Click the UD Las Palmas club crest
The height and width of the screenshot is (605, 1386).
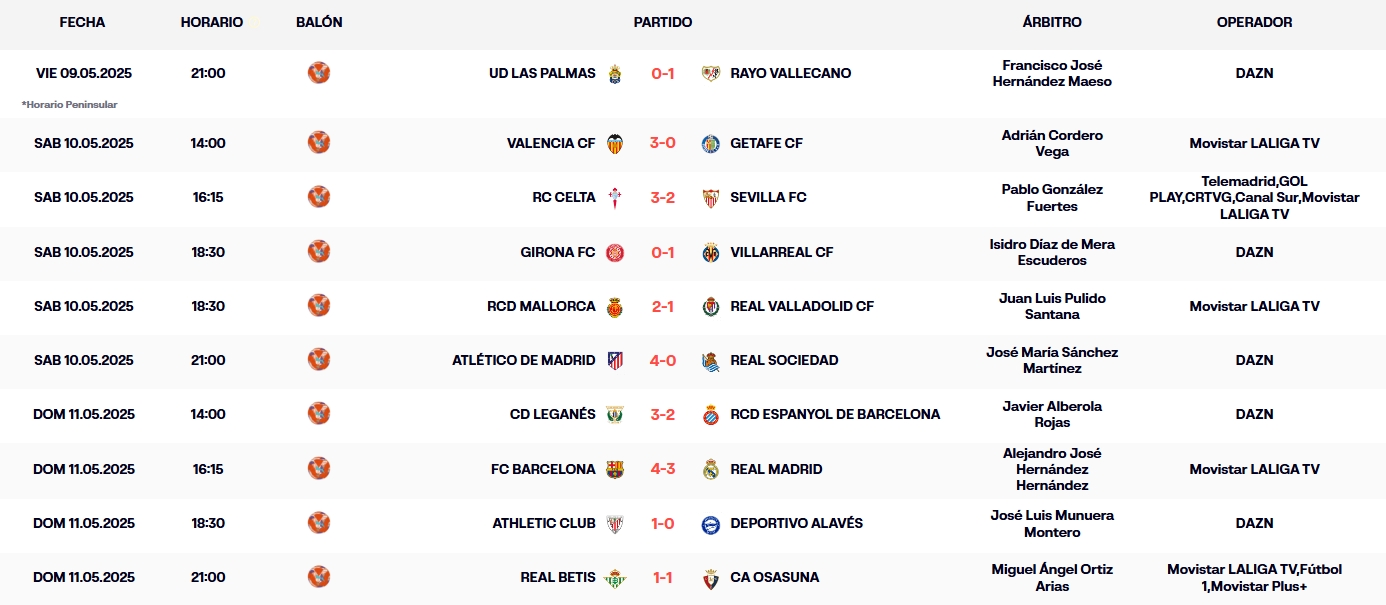(615, 73)
